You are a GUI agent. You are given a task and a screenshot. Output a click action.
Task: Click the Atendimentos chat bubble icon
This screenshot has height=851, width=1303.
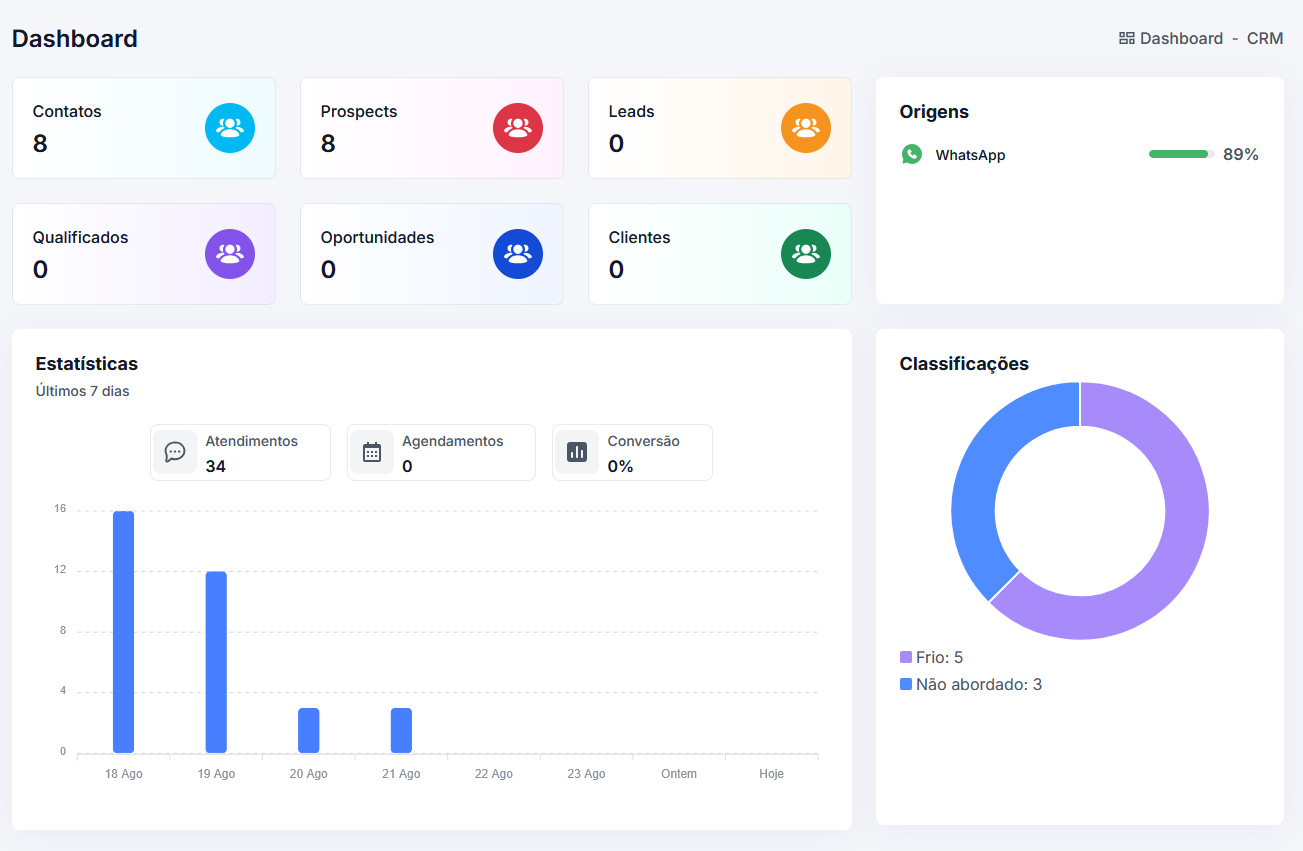tap(175, 452)
